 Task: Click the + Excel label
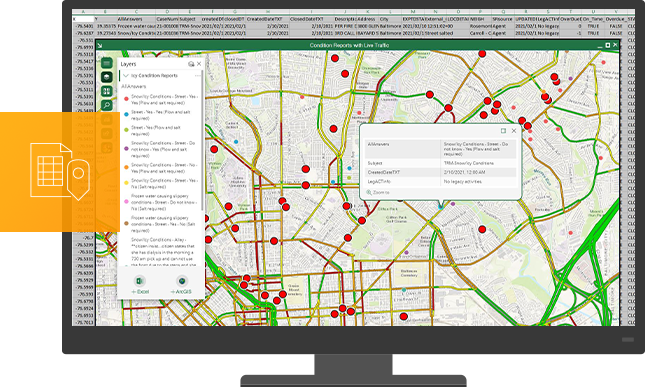tap(140, 292)
